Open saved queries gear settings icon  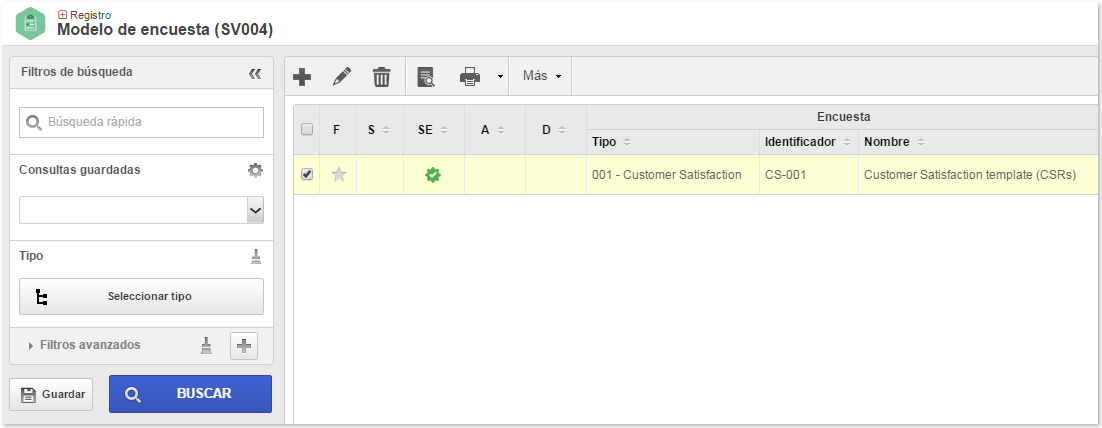point(256,170)
